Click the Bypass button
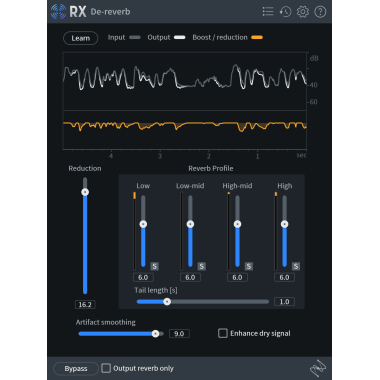The width and height of the screenshot is (380, 380). 76,369
